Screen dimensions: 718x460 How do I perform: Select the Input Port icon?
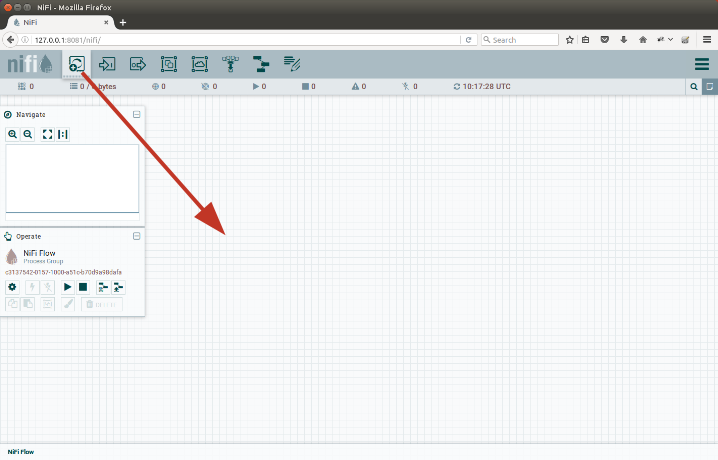tap(107, 64)
